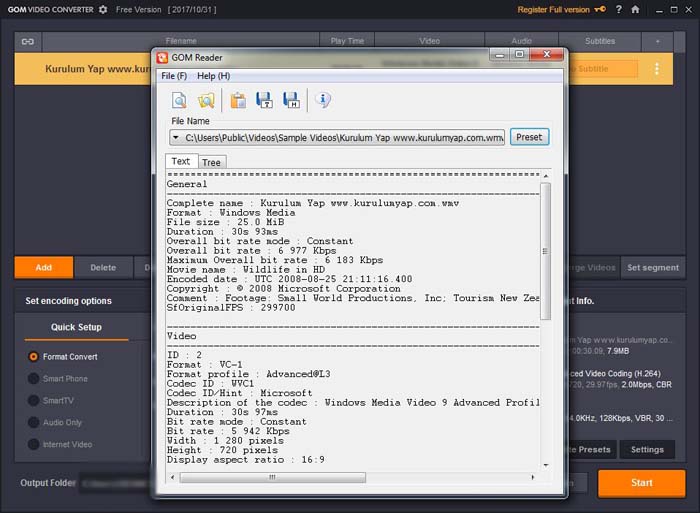Click the 'Format profile : Advanced@L3' line

pos(249,374)
